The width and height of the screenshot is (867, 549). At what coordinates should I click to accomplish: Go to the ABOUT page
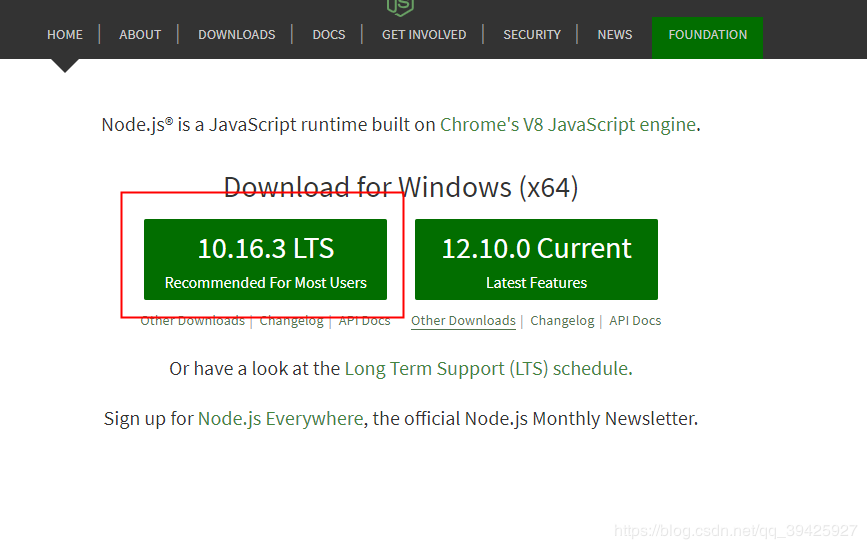[x=140, y=35]
